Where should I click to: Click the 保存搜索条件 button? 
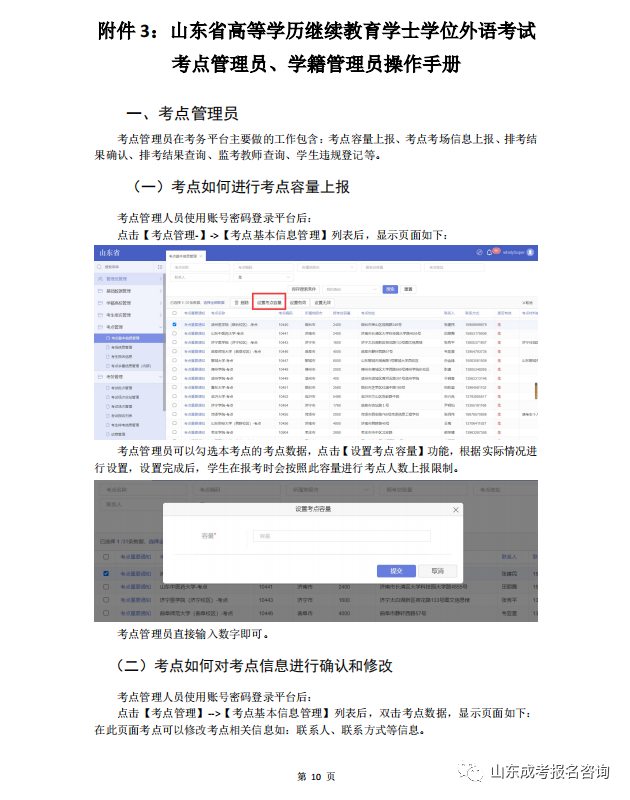point(304,289)
